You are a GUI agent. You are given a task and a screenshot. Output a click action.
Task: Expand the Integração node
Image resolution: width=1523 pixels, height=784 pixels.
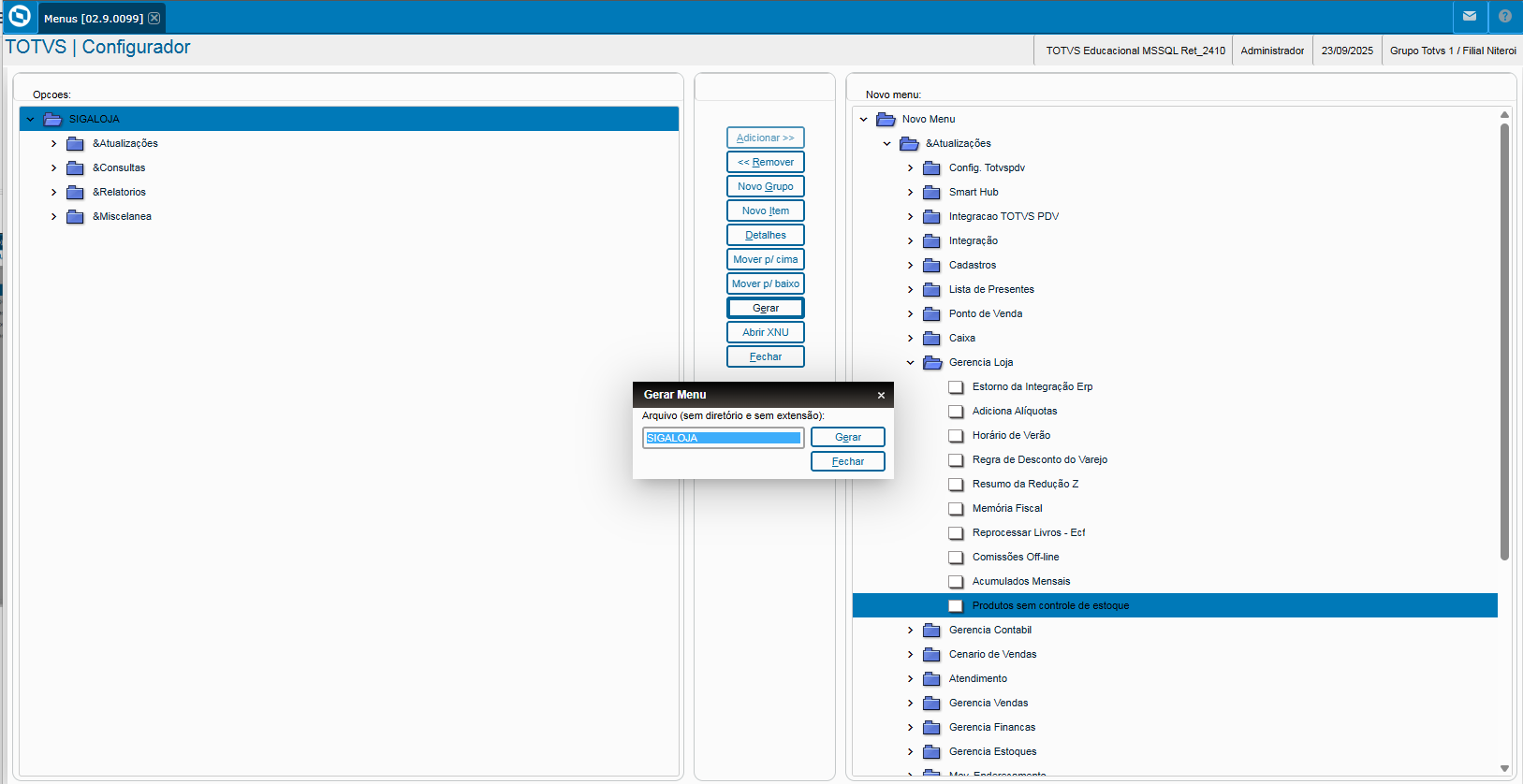coord(911,241)
